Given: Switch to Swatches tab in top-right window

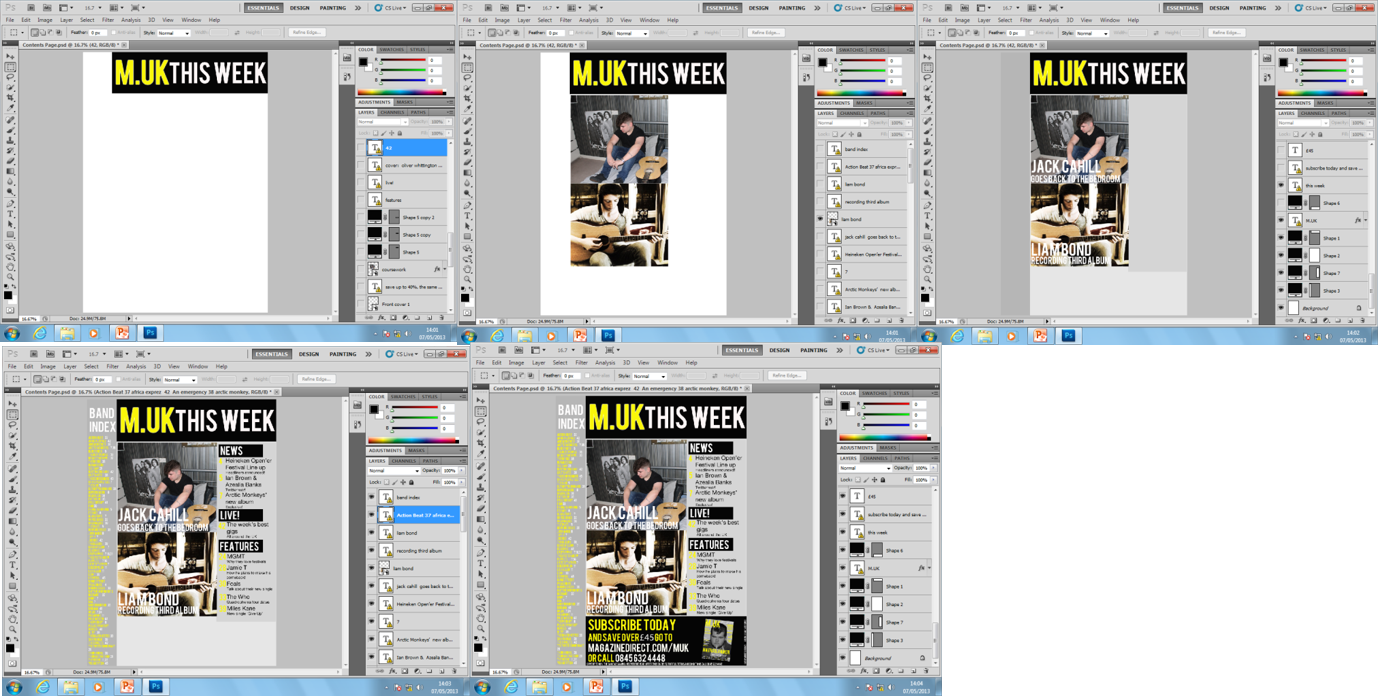Looking at the screenshot, I should pos(1311,49).
